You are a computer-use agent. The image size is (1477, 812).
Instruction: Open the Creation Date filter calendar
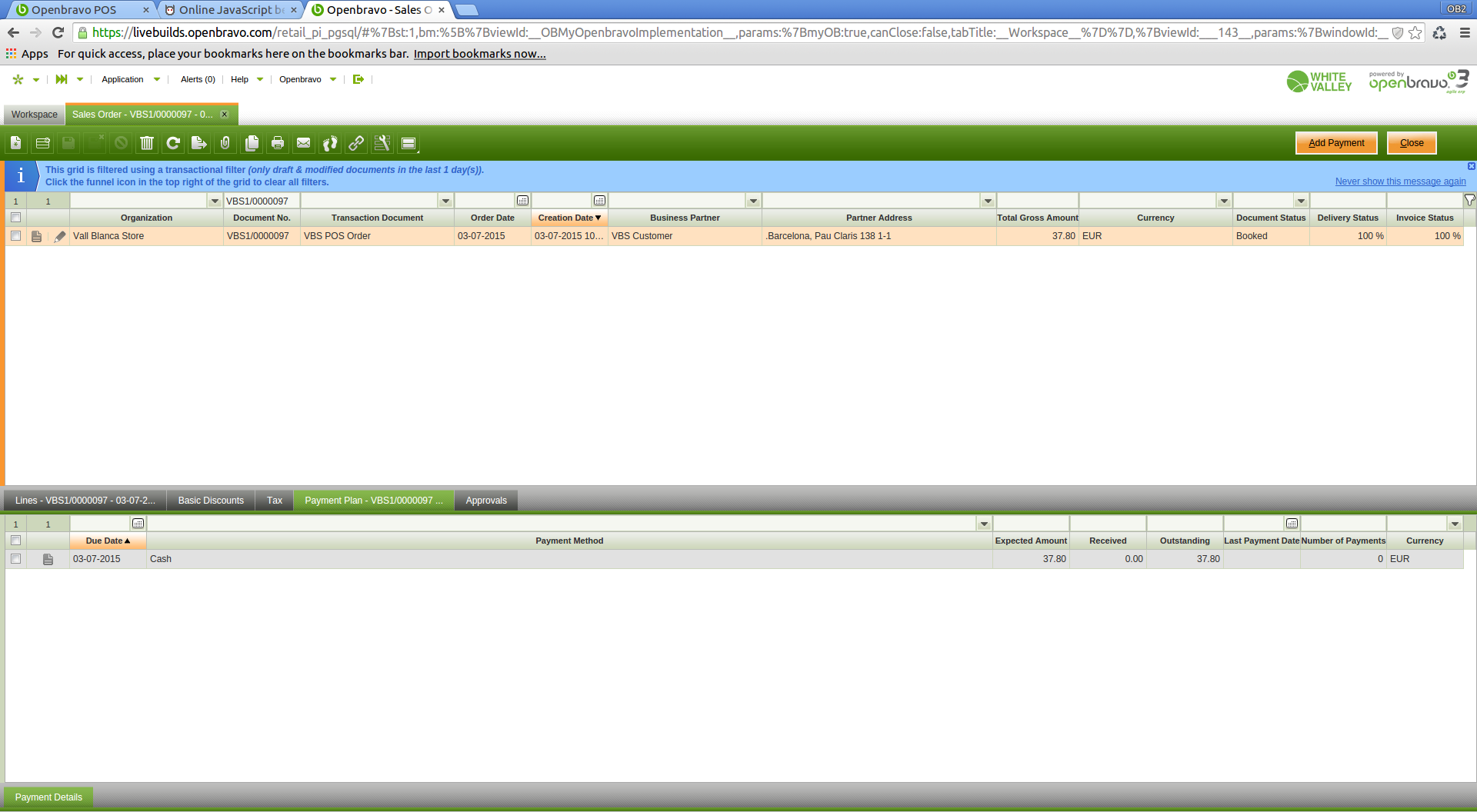tap(600, 201)
